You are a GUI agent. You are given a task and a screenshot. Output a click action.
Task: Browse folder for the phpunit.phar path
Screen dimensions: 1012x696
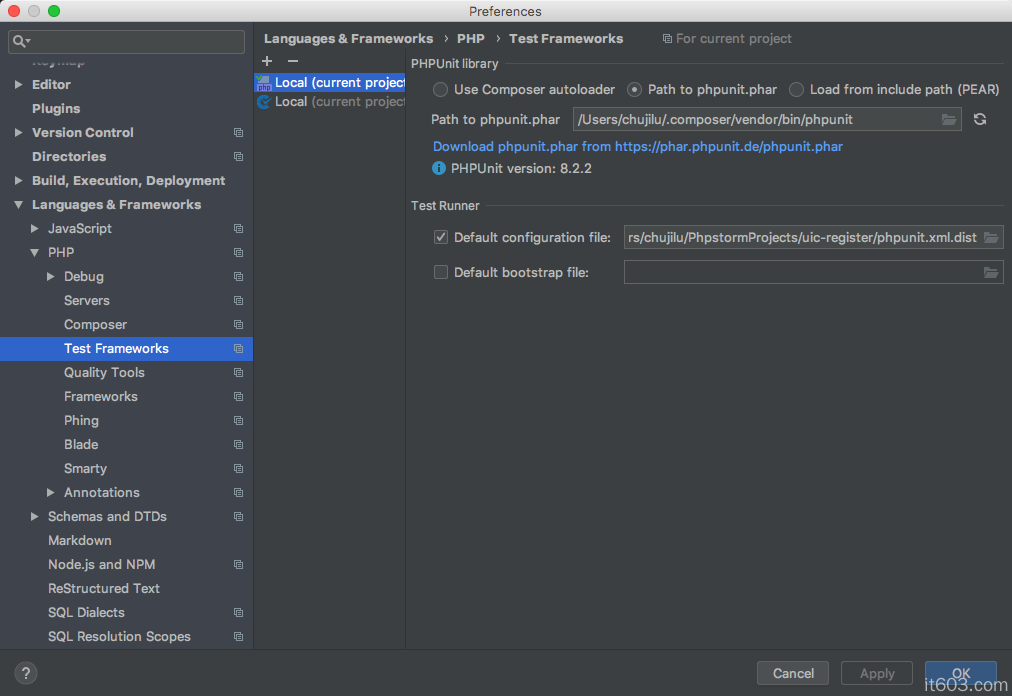[x=949, y=119]
